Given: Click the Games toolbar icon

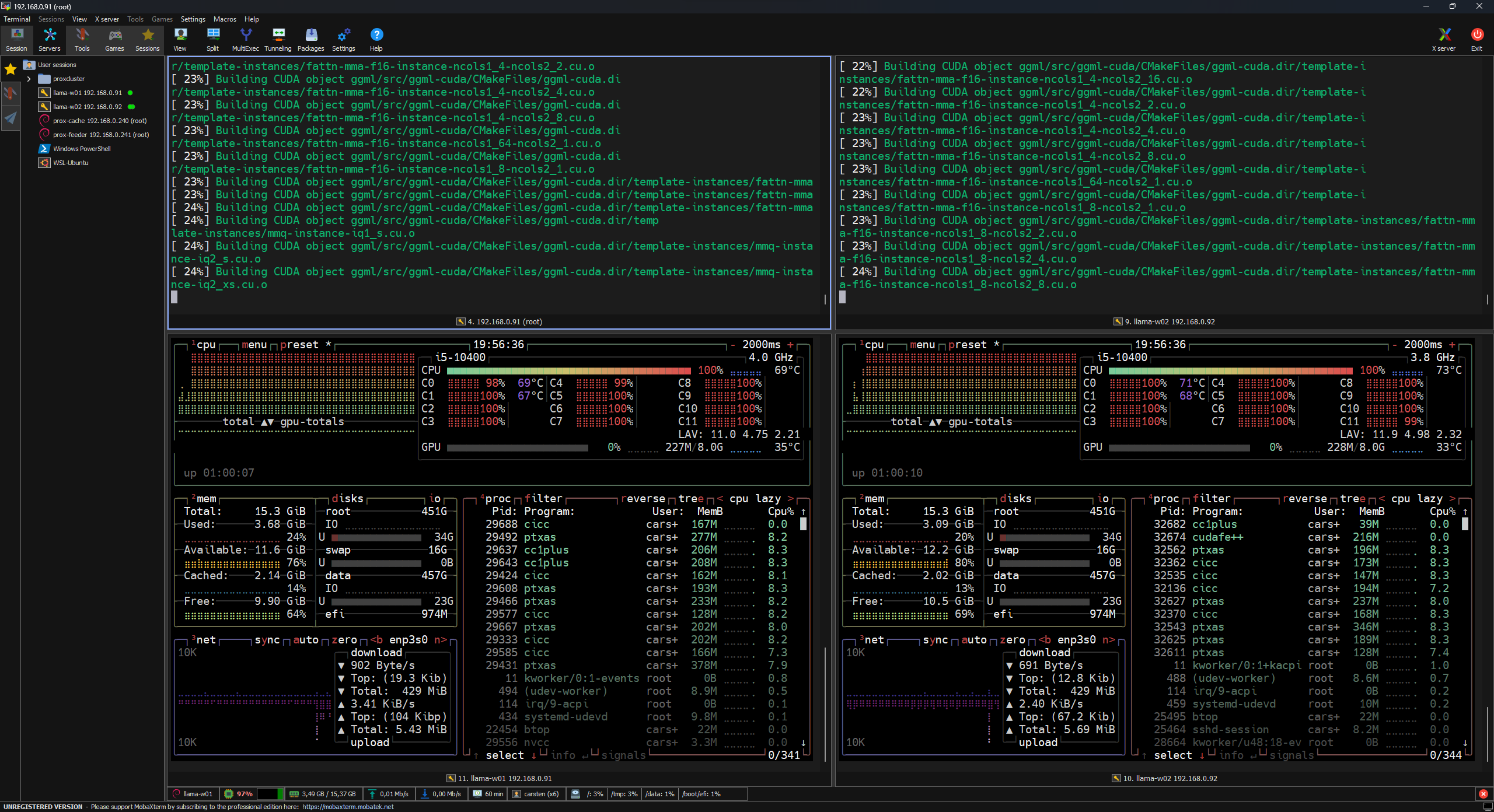Looking at the screenshot, I should coord(114,40).
